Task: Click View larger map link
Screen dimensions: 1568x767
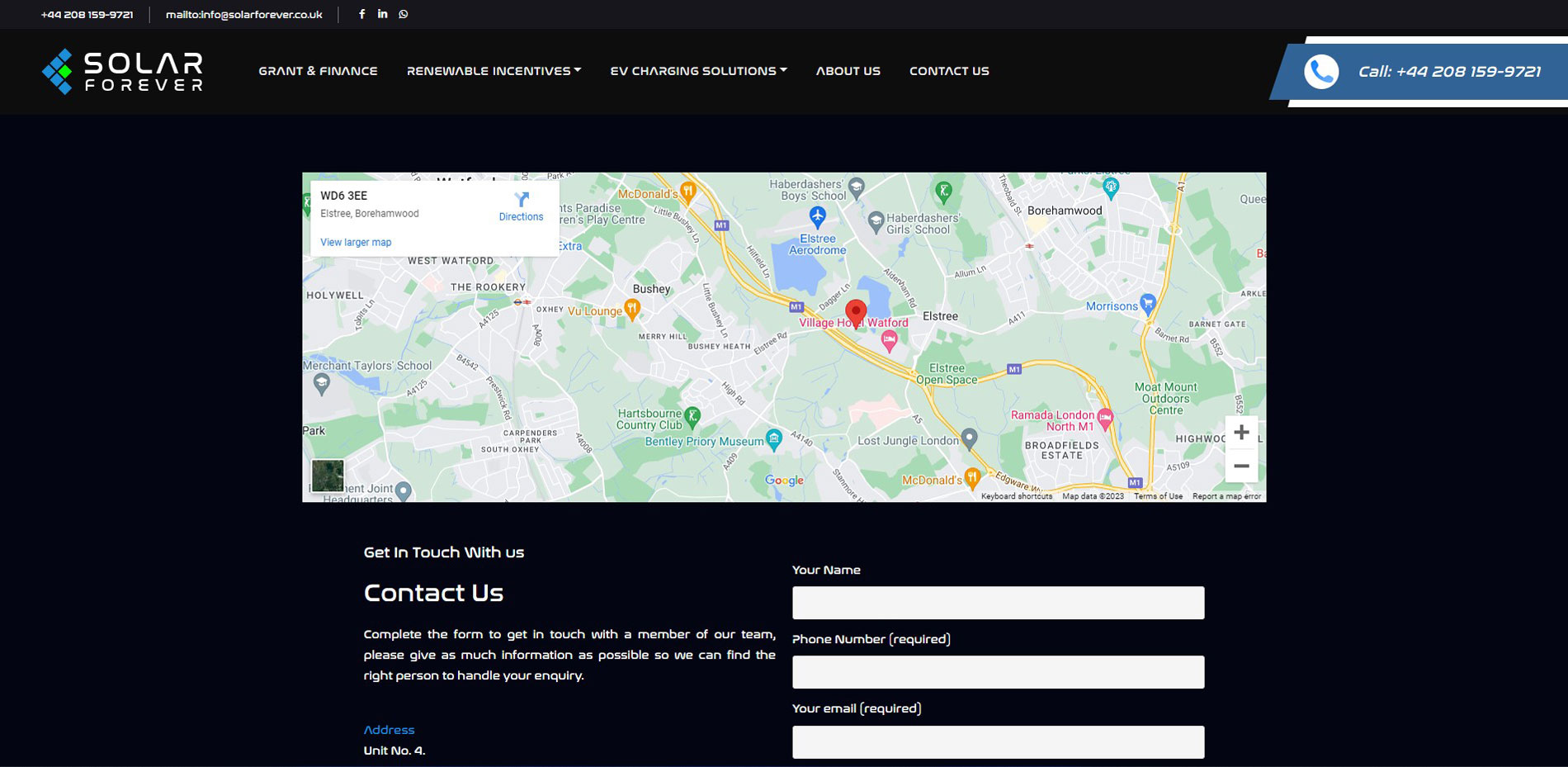Action: pos(356,243)
